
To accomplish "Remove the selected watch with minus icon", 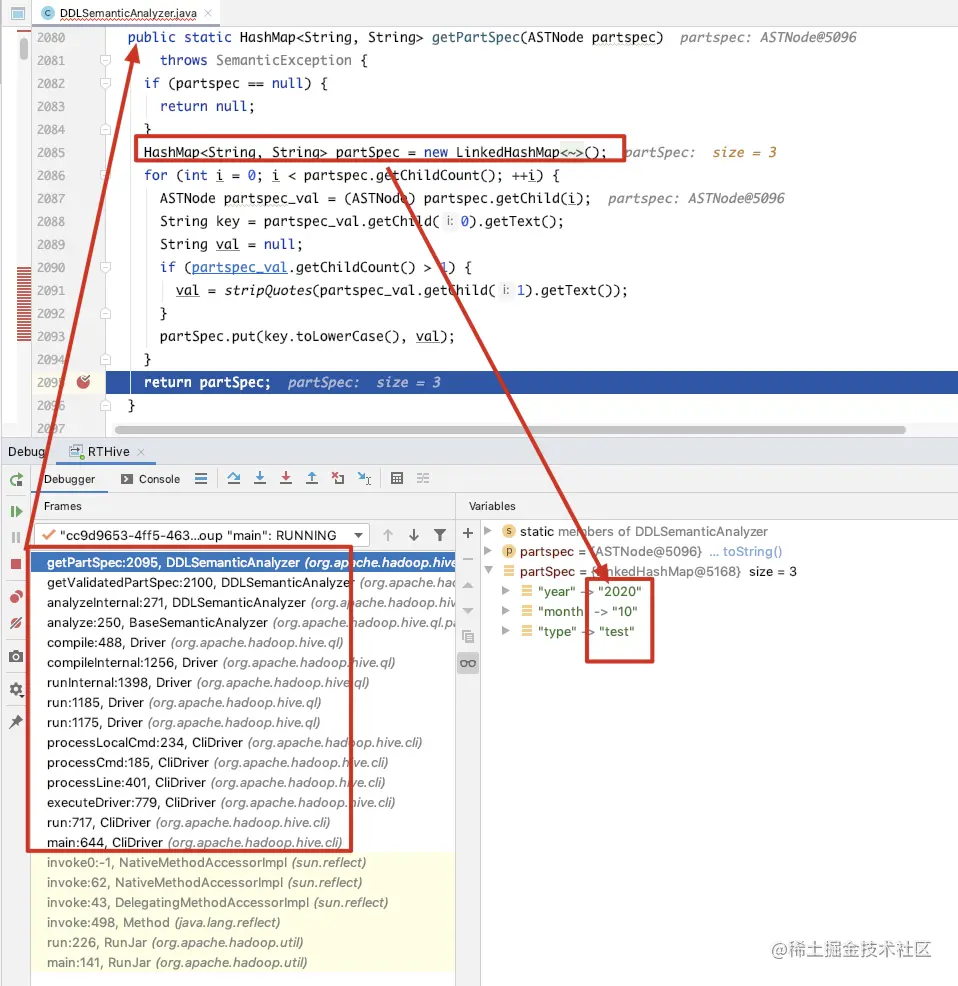I will [x=468, y=559].
